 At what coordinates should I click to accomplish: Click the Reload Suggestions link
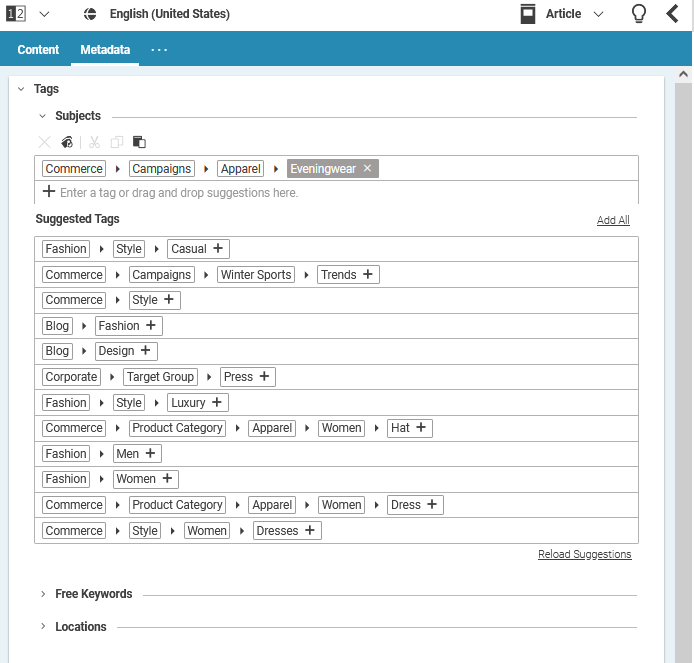pos(585,554)
